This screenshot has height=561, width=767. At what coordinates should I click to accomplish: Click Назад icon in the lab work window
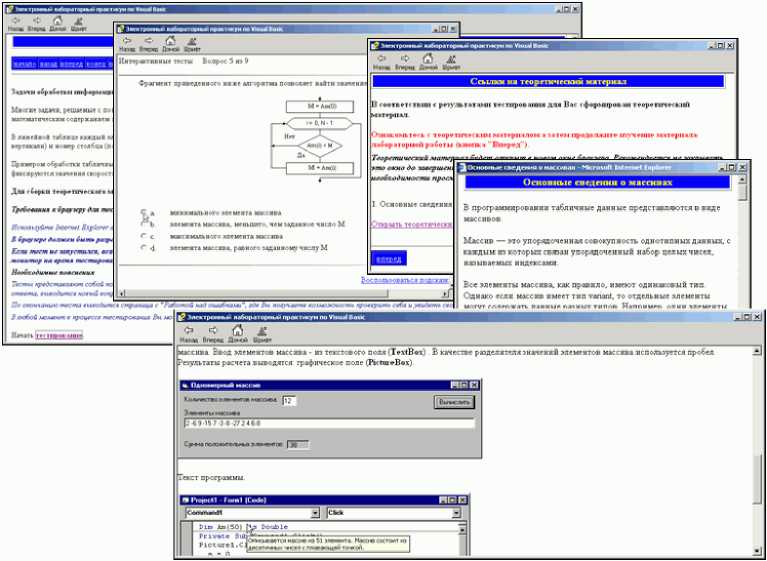188,330
